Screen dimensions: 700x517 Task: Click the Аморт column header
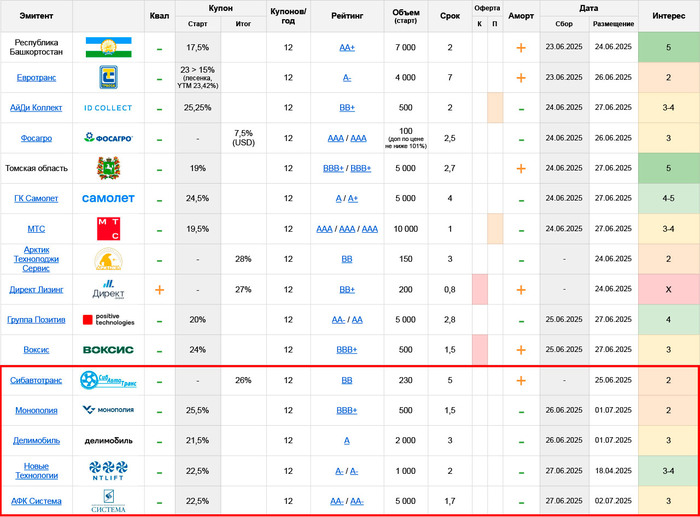(521, 16)
